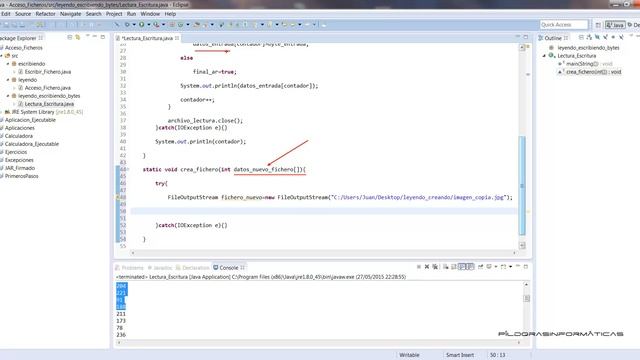Switch to the Problems tab
640x360 pixels.
(129, 268)
